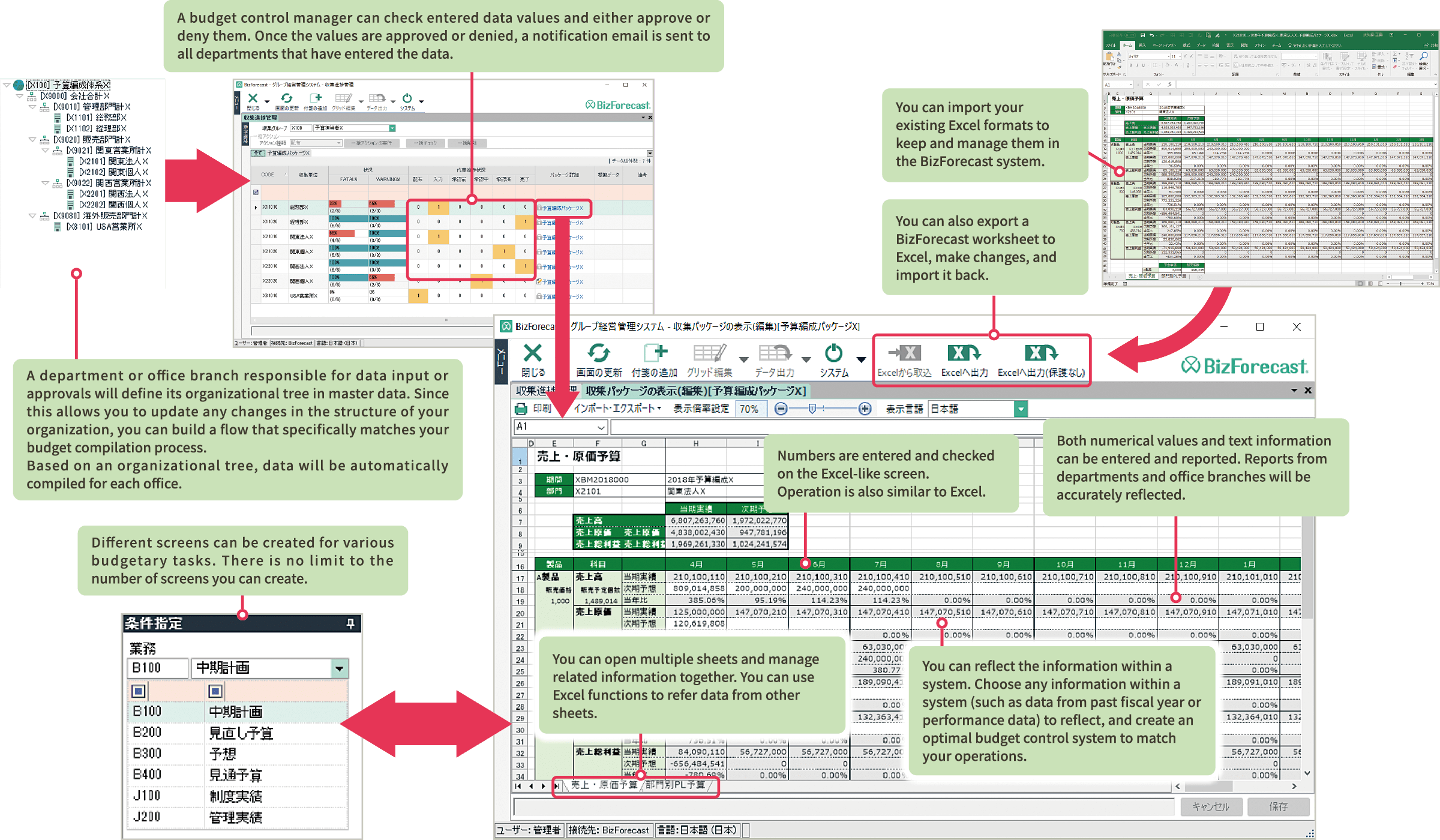This screenshot has width=1440, height=840.
Task: Switch to the 部門別PL予算 sheet tab
Action: click(x=675, y=785)
